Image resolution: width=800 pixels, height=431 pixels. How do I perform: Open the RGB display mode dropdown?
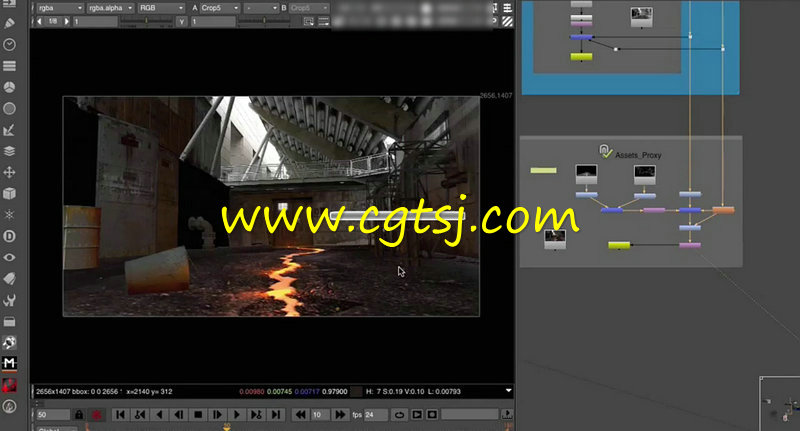(161, 8)
